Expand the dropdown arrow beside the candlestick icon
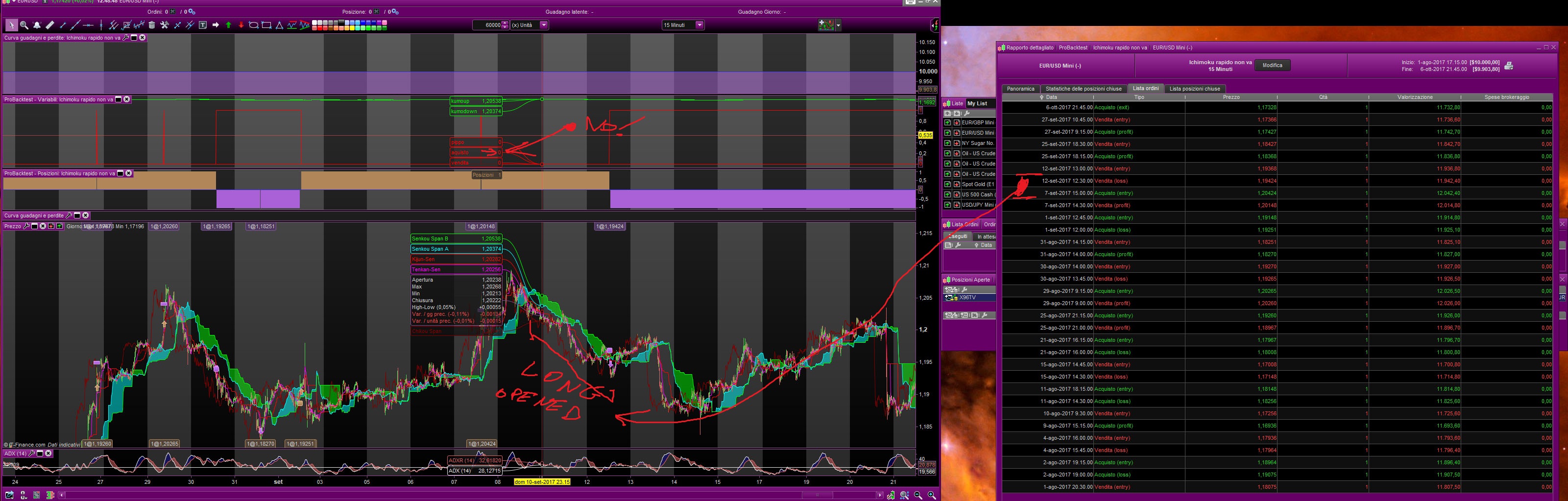Viewport: 1568px width, 501px height. point(838,25)
